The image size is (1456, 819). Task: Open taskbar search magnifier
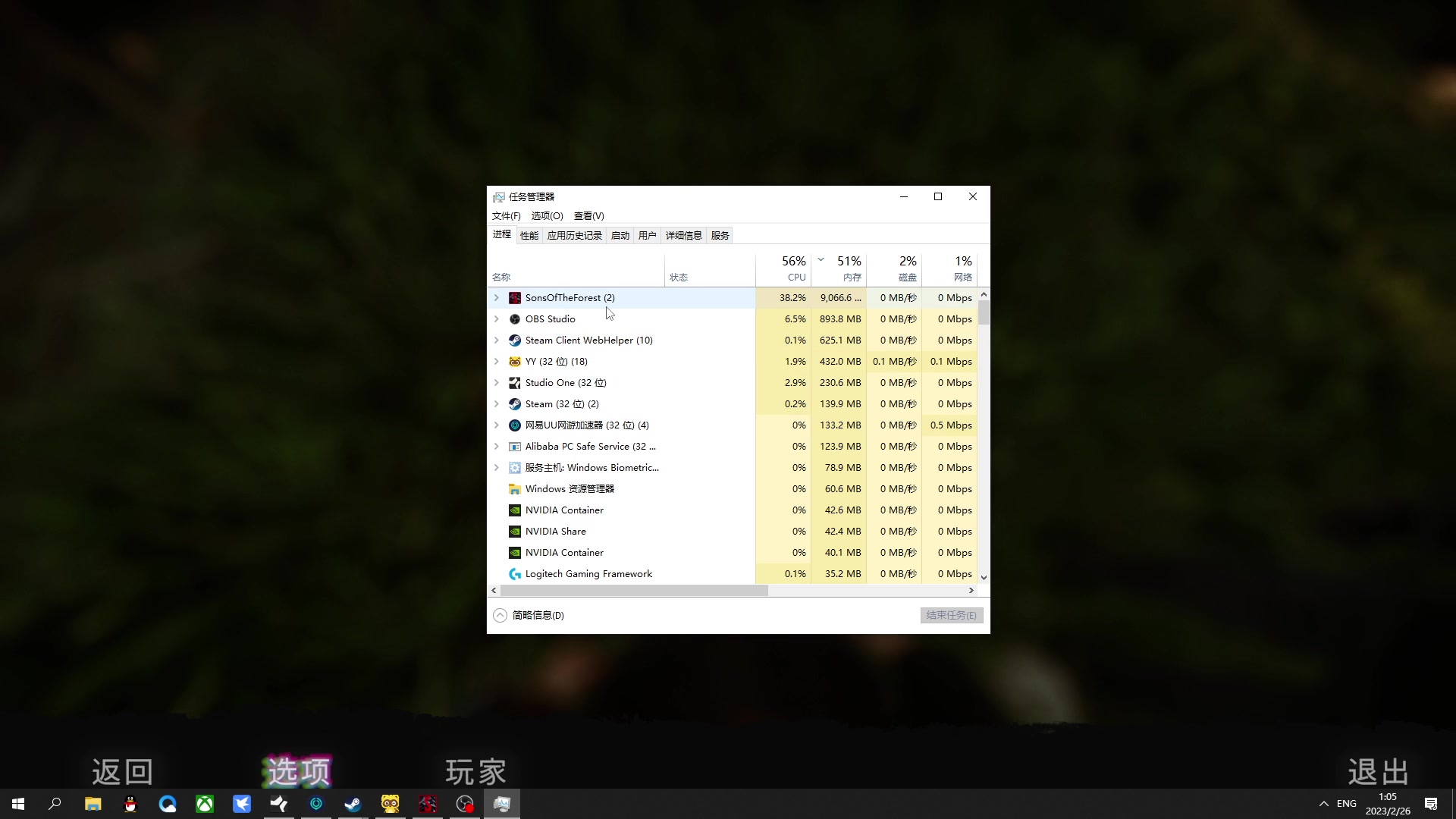pos(55,804)
